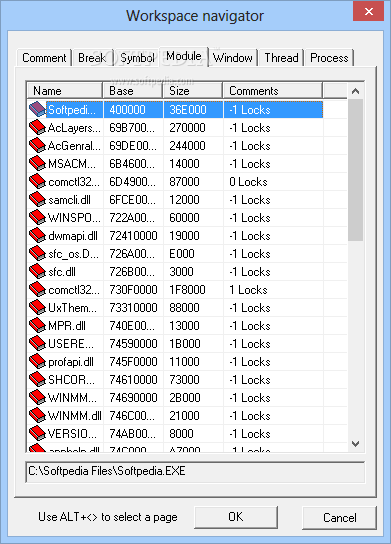The image size is (391, 544).
Task: Click the red book icon beside VERSIO...
Action: (x=37, y=434)
